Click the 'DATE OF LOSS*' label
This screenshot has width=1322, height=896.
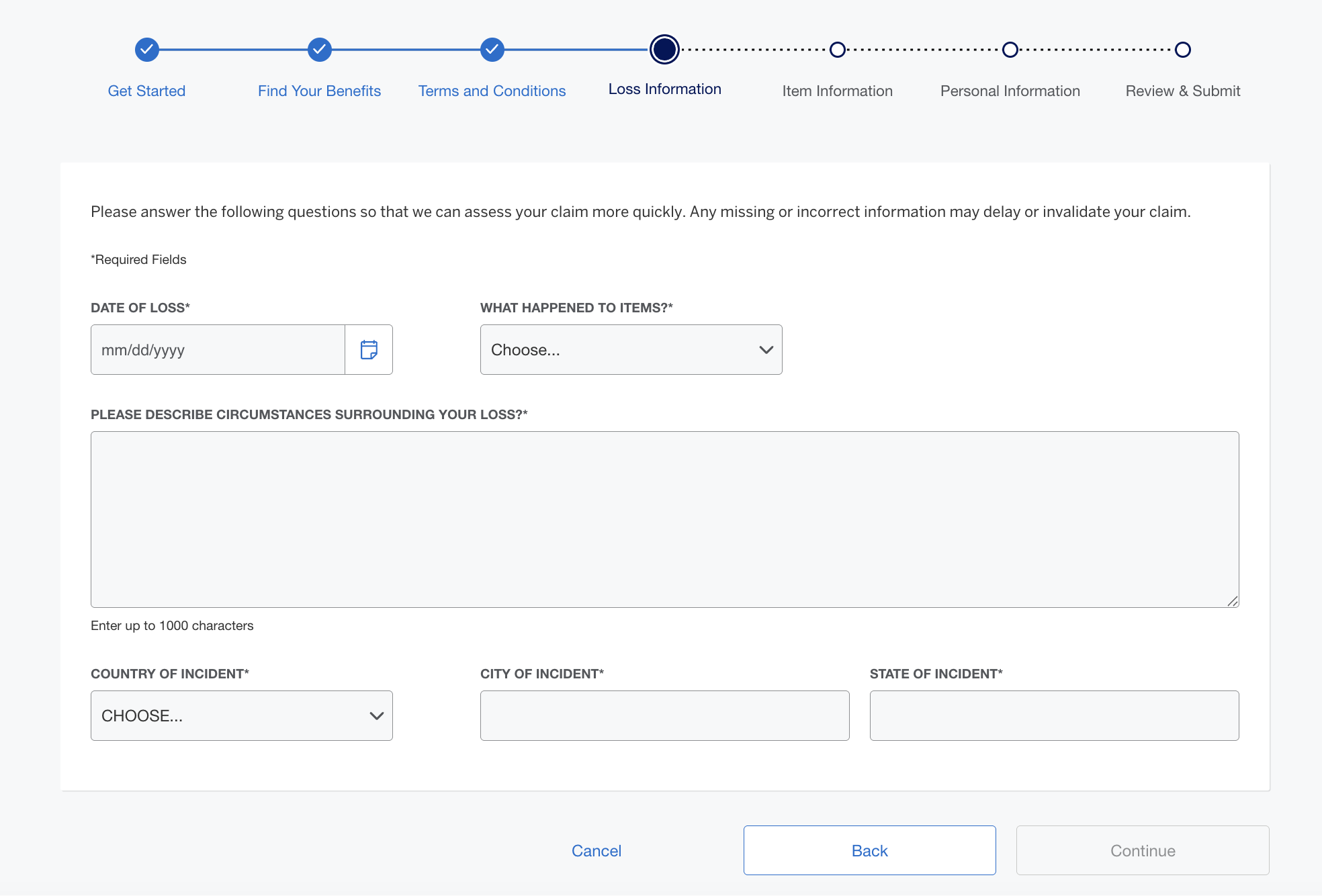click(140, 308)
